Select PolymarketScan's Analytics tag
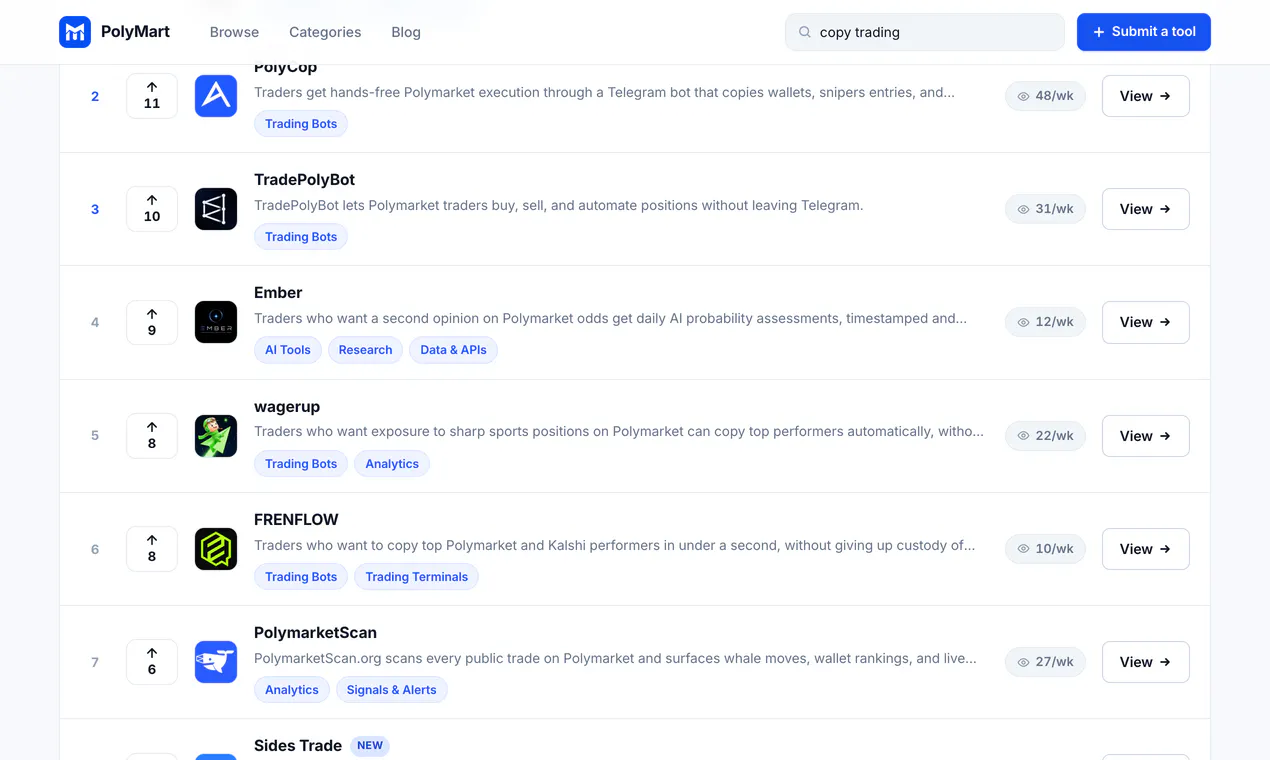The height and width of the screenshot is (760, 1270). pos(292,690)
